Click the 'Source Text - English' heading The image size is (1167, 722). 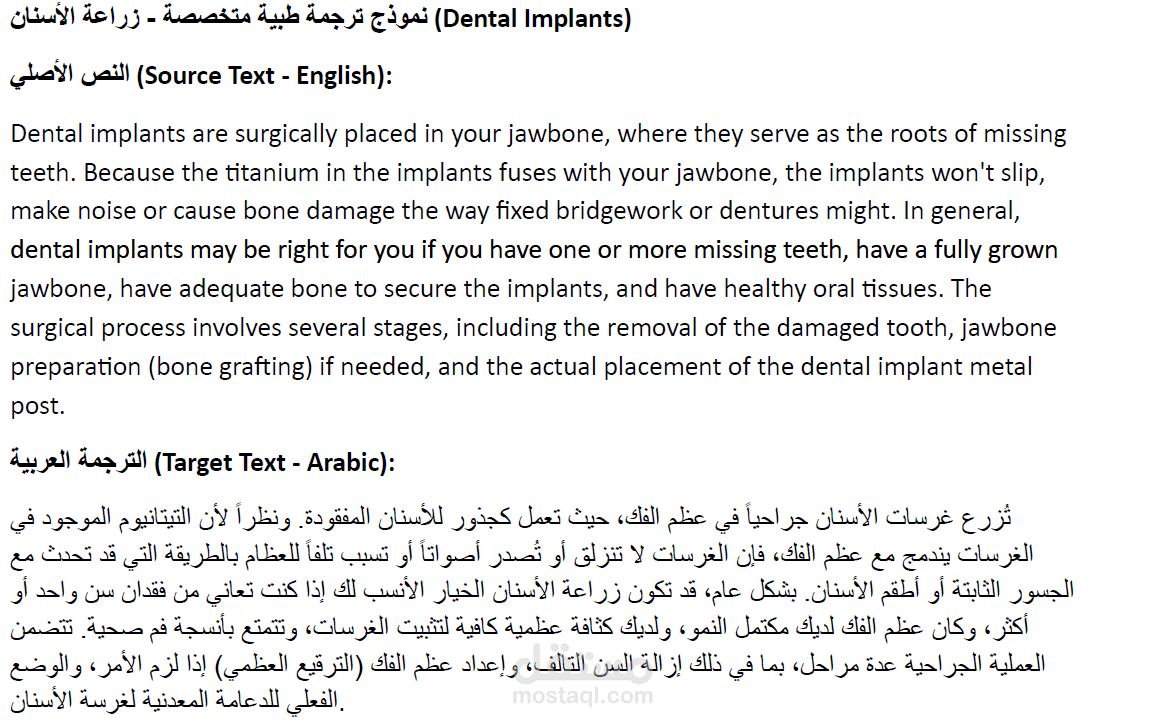click(x=200, y=76)
